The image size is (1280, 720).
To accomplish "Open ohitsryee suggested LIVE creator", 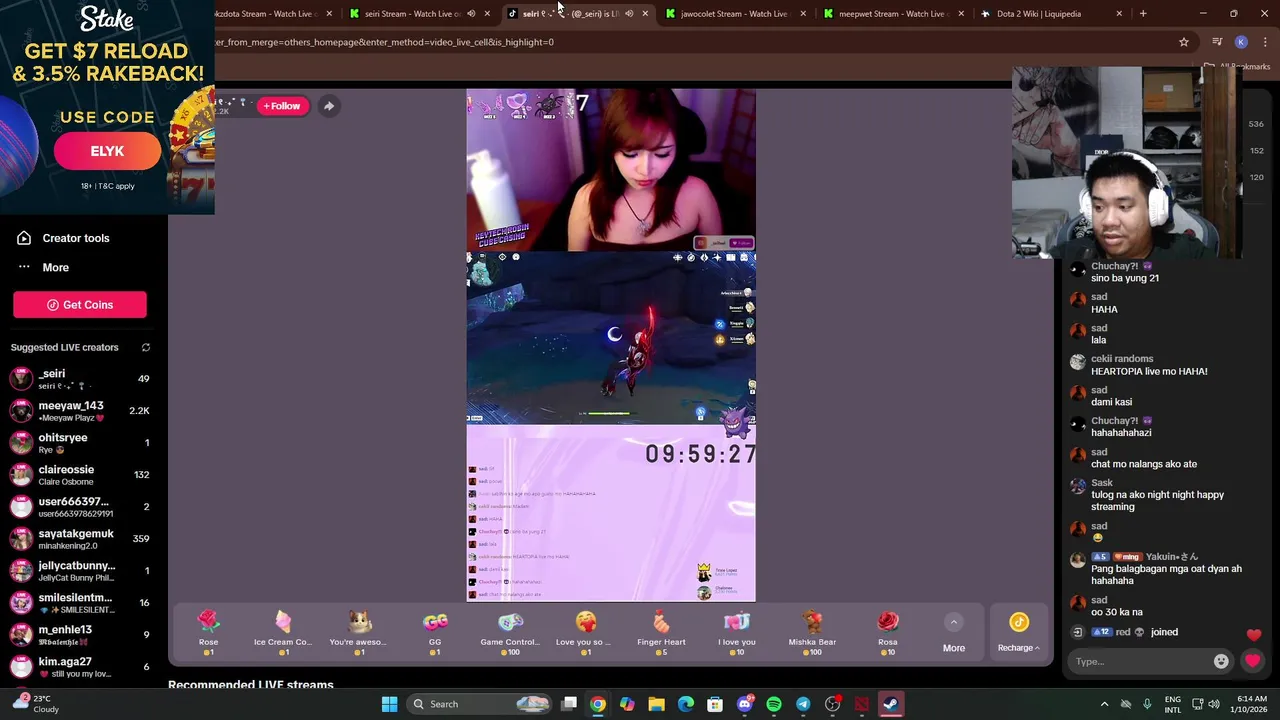I will pos(80,443).
